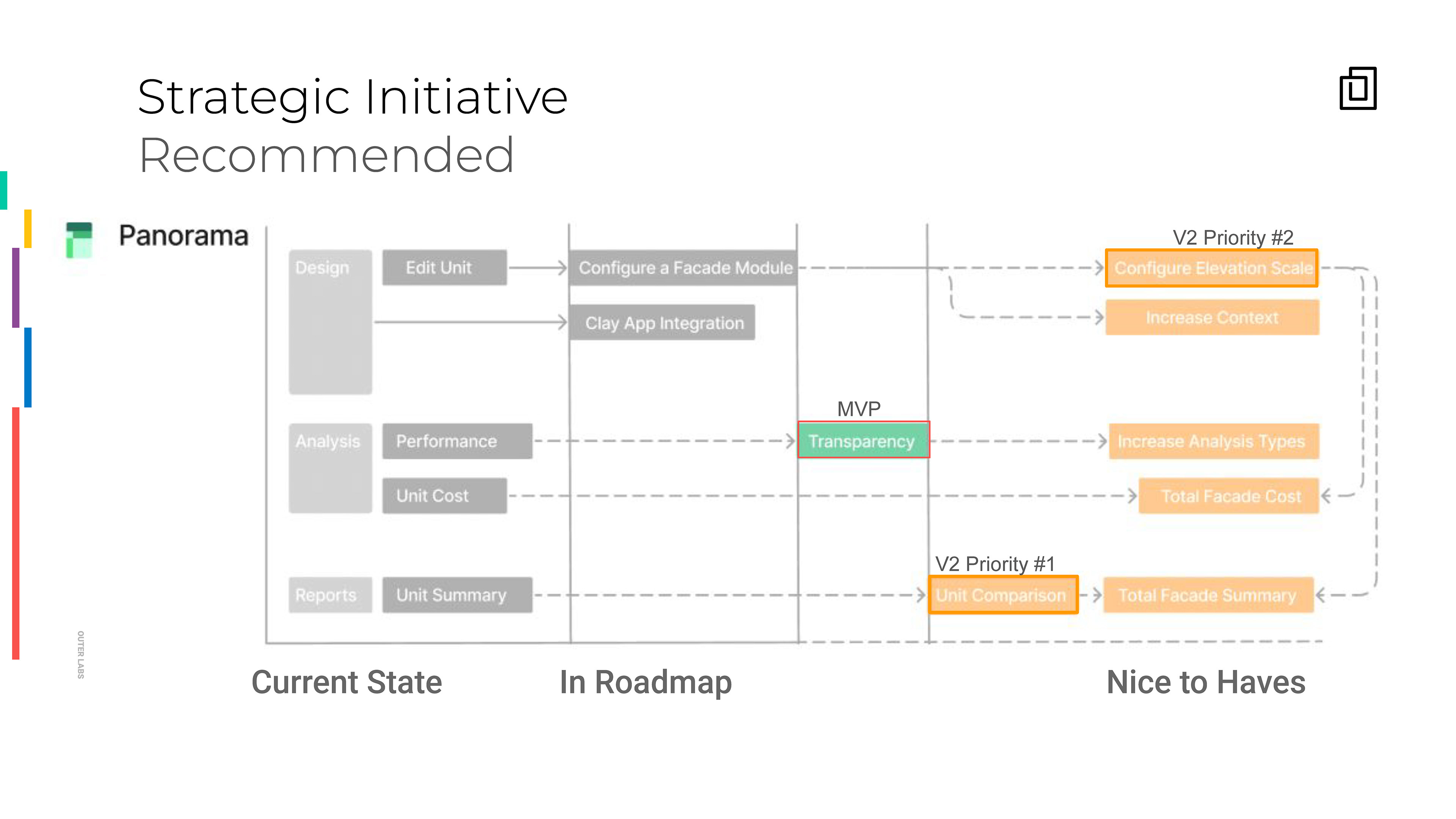
Task: Click the Edit Unit box
Action: coord(444,267)
